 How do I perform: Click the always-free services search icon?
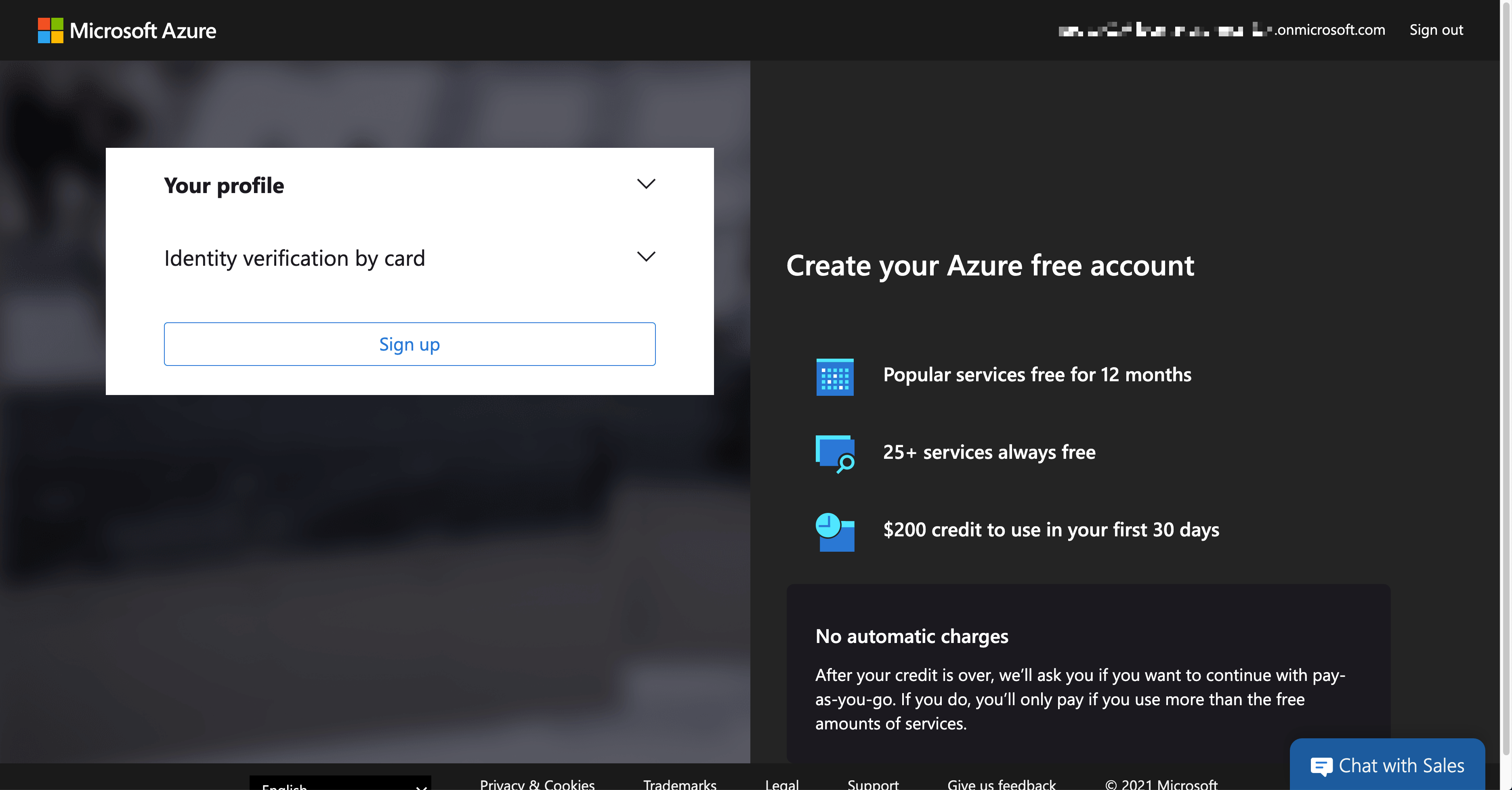pos(835,454)
